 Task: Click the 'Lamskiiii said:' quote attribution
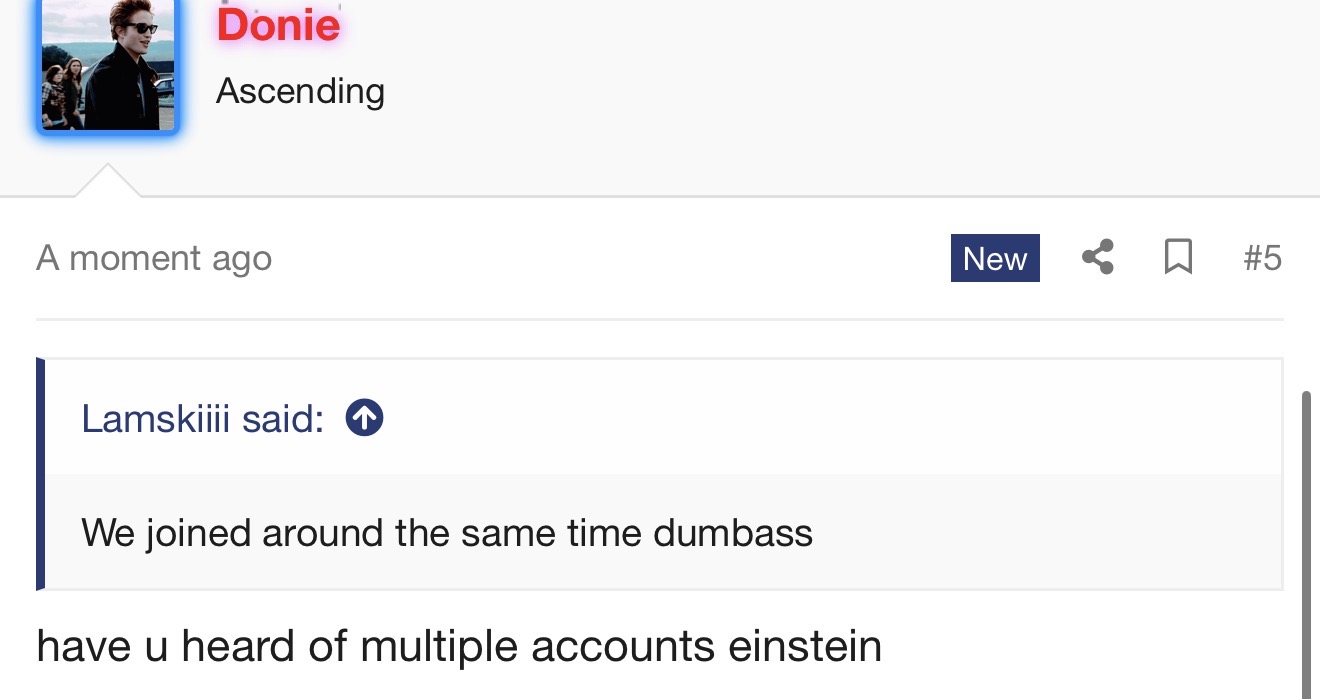[x=203, y=418]
